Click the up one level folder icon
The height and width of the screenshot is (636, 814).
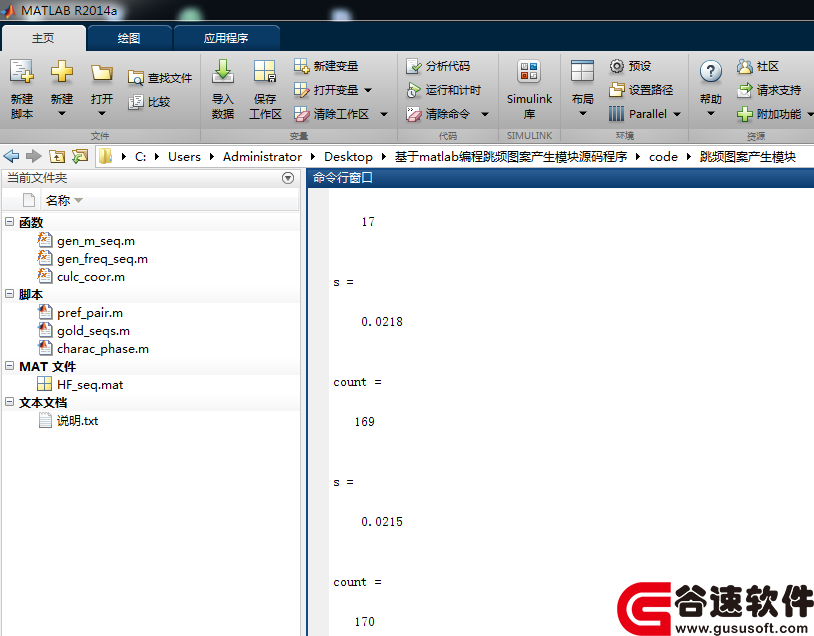point(57,156)
